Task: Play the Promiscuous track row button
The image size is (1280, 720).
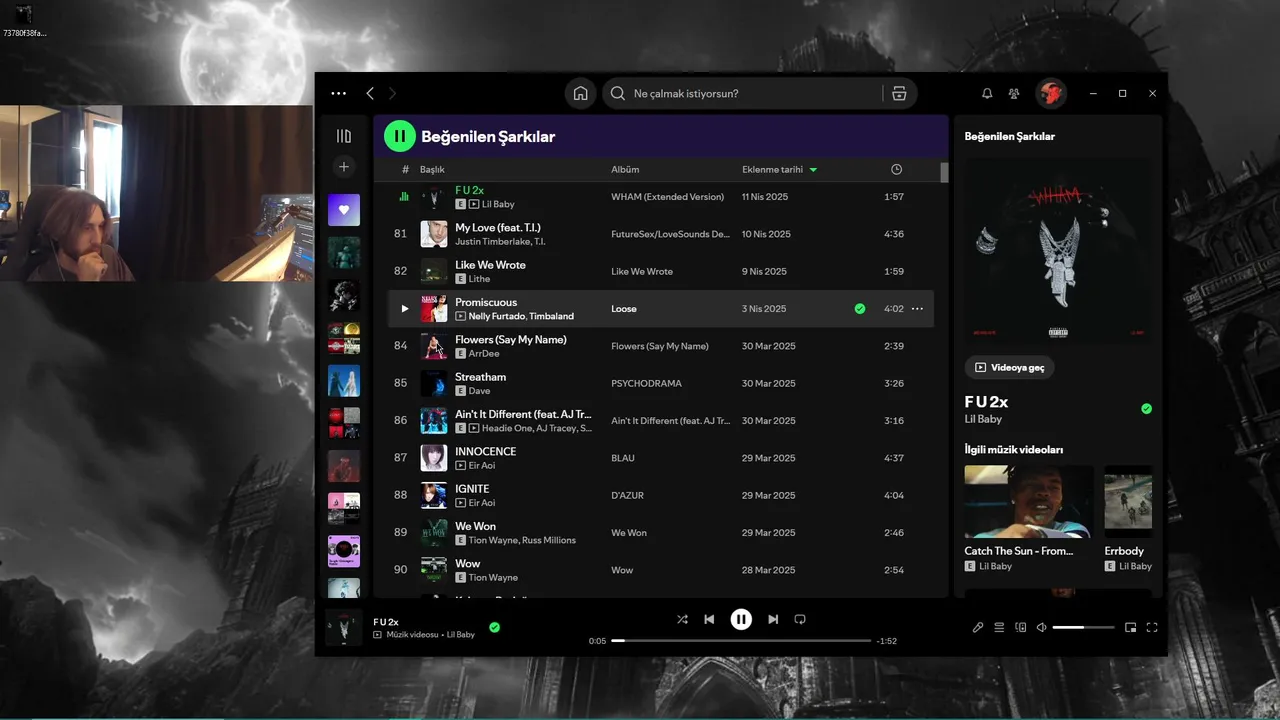Action: [404, 309]
